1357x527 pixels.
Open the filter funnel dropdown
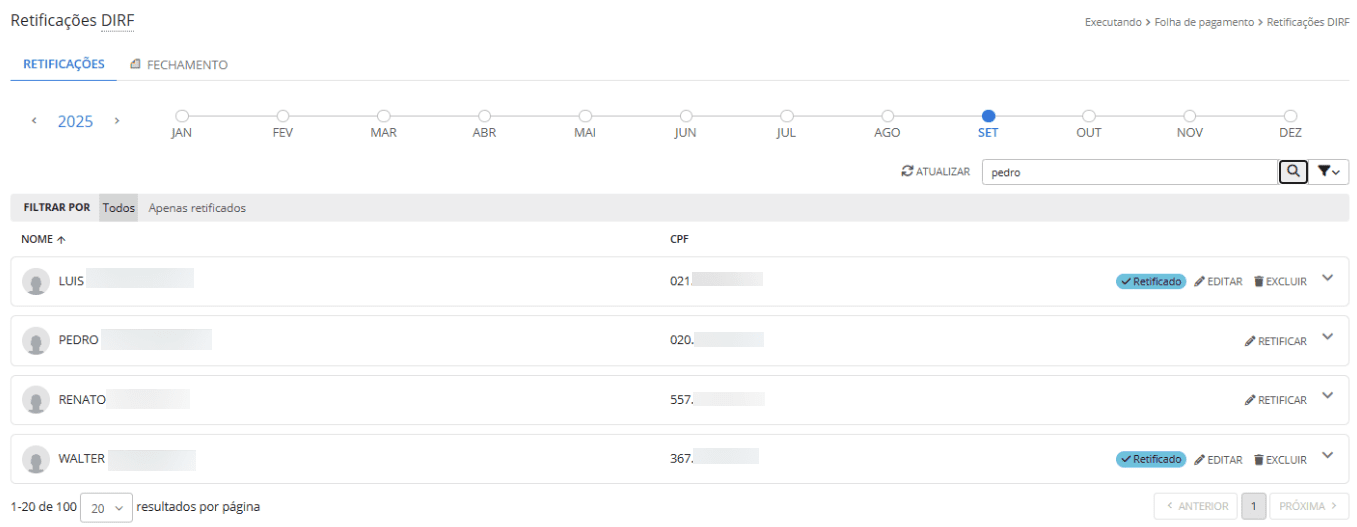click(1328, 172)
